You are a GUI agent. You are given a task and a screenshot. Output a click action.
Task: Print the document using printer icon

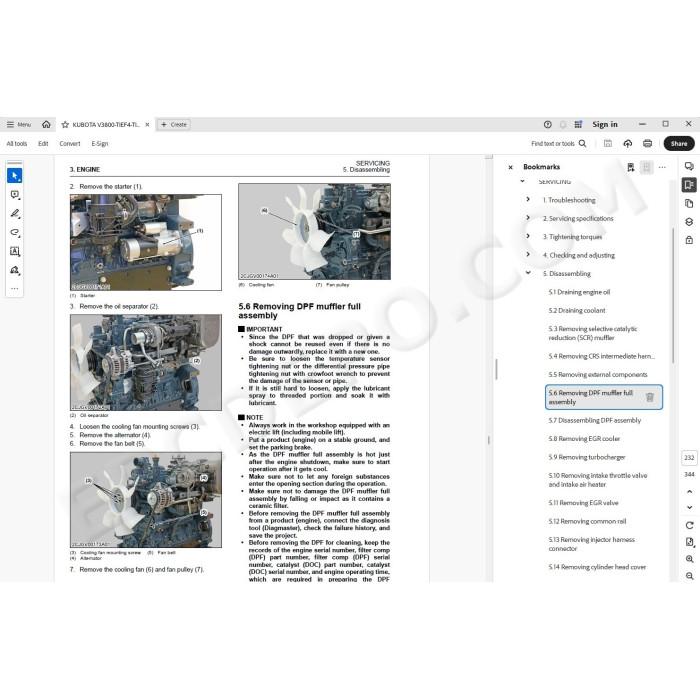pos(647,143)
